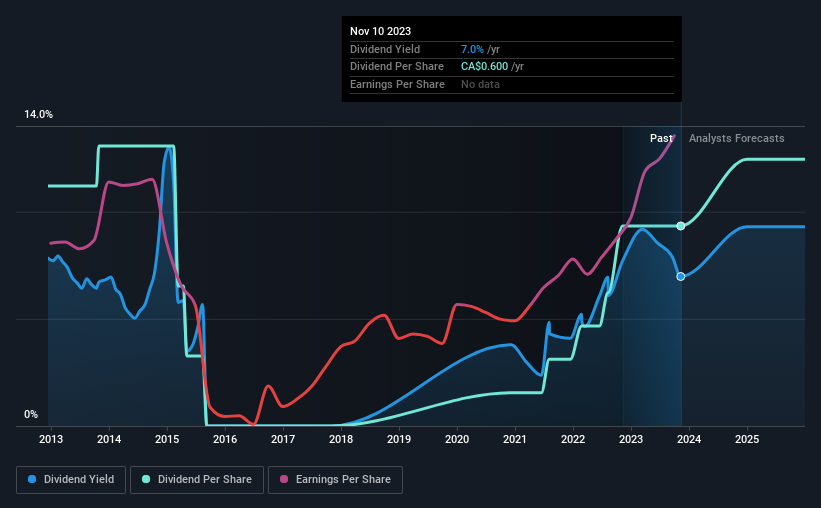The height and width of the screenshot is (508, 821).
Task: Click the 2016 x-axis label
Action: (x=225, y=439)
